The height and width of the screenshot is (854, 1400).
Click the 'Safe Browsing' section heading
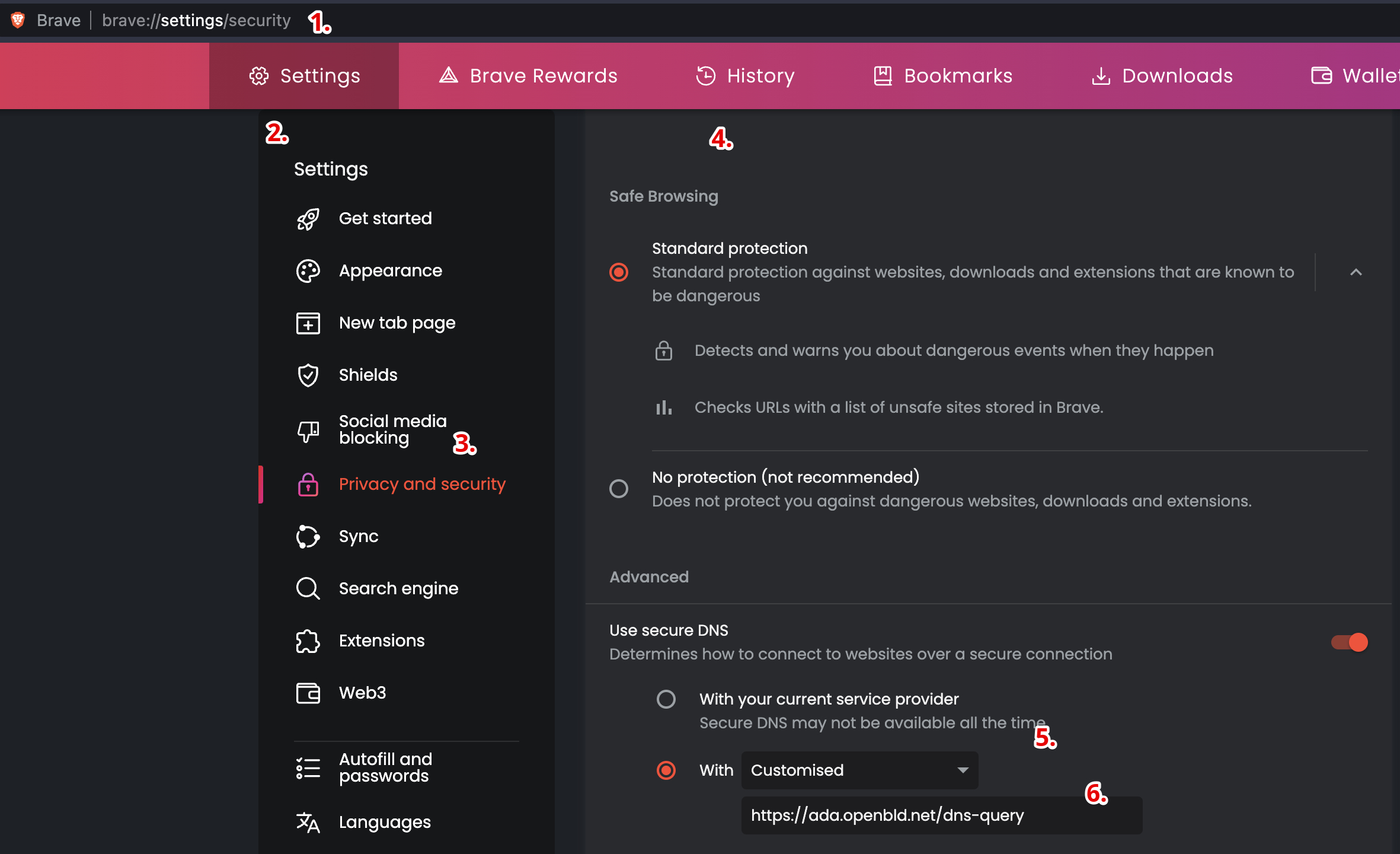coord(664,196)
